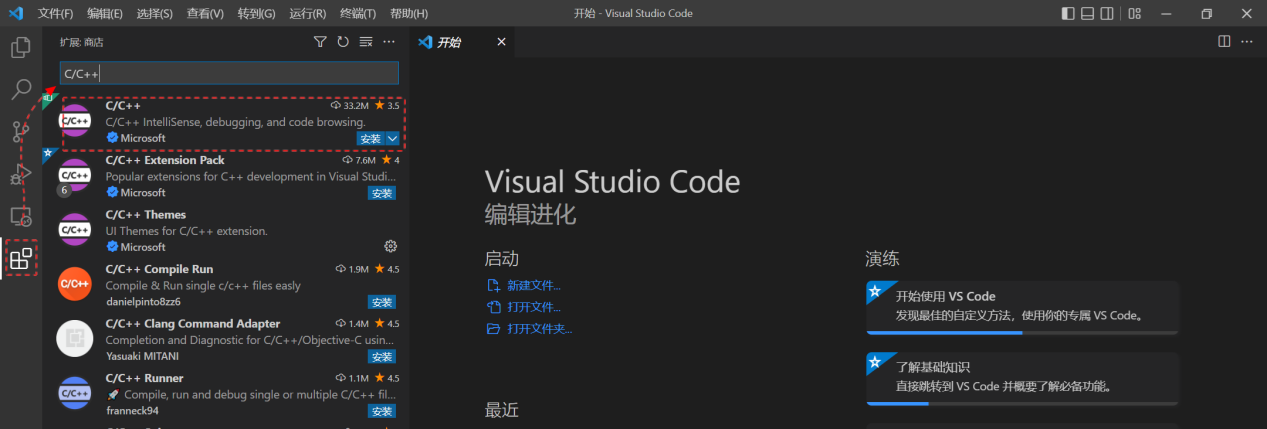1267x429 pixels.
Task: Click the C/C++ Themes manage gear icon
Action: [391, 246]
